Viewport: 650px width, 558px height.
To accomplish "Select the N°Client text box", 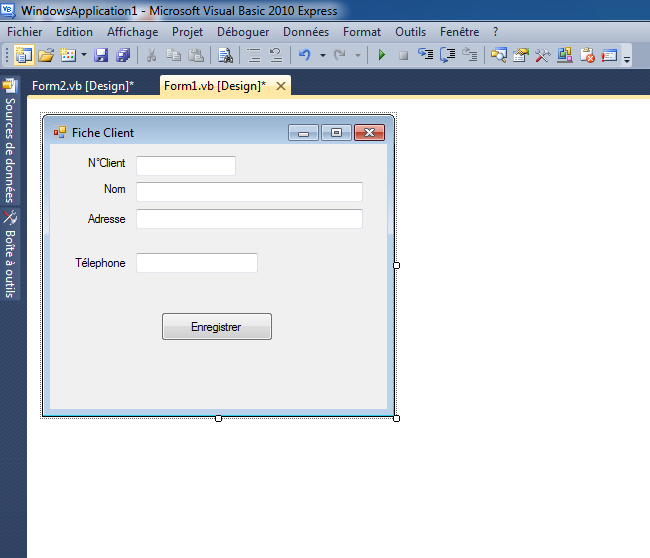I will click(x=186, y=166).
